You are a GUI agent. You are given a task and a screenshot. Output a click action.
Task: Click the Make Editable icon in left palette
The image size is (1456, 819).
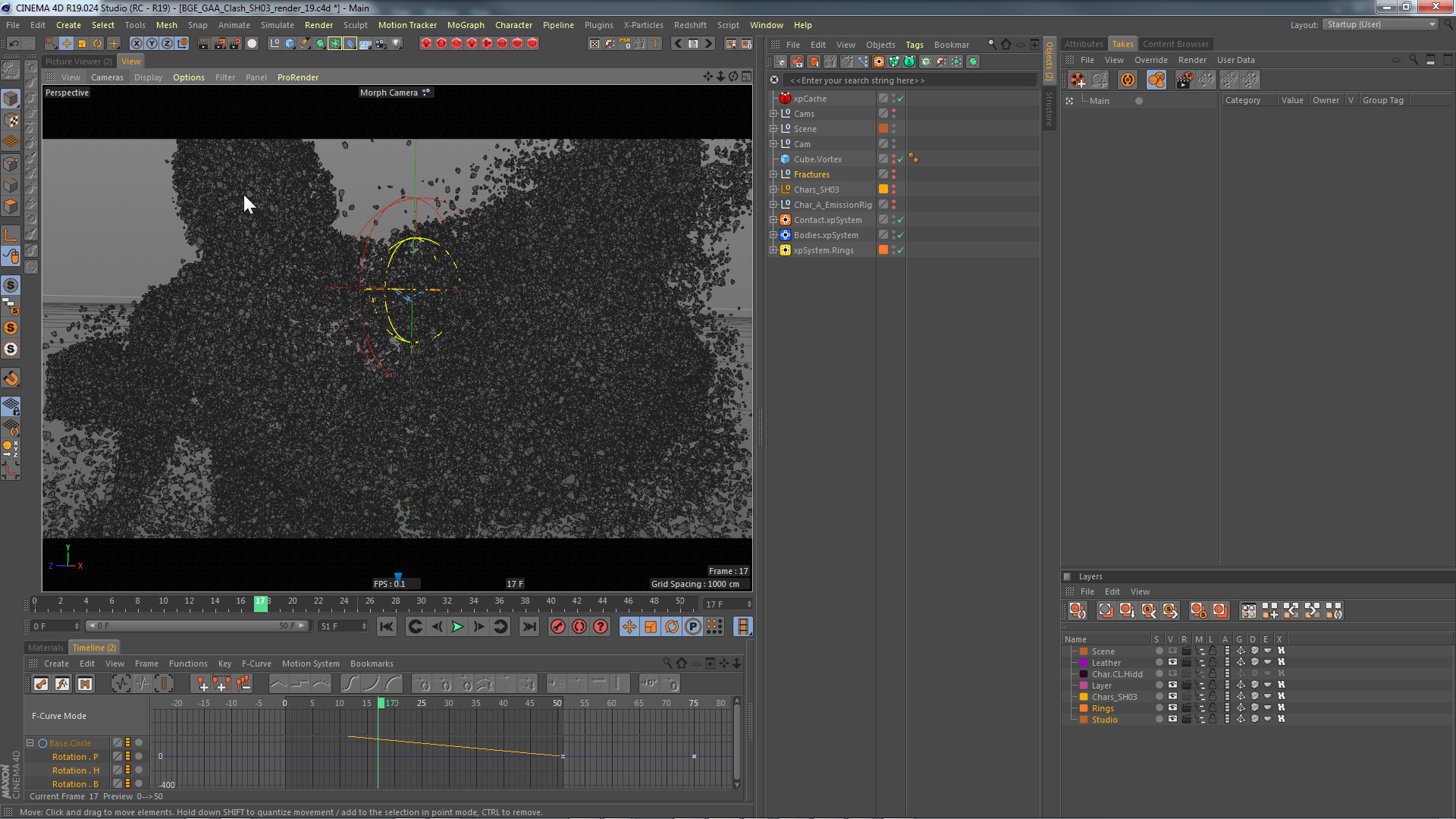point(11,71)
